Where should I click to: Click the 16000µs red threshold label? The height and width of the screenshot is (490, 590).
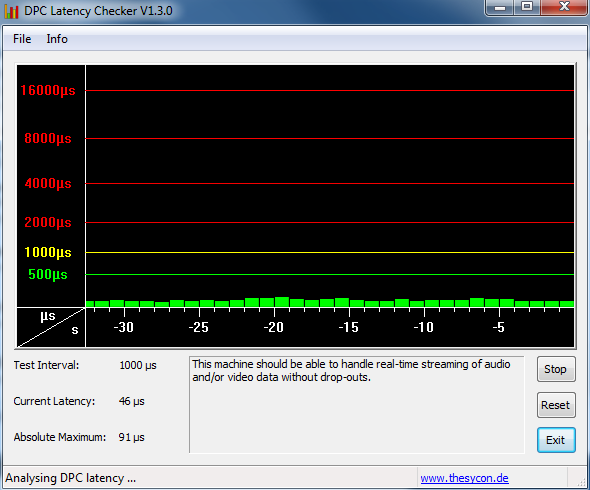pyautogui.click(x=48, y=90)
